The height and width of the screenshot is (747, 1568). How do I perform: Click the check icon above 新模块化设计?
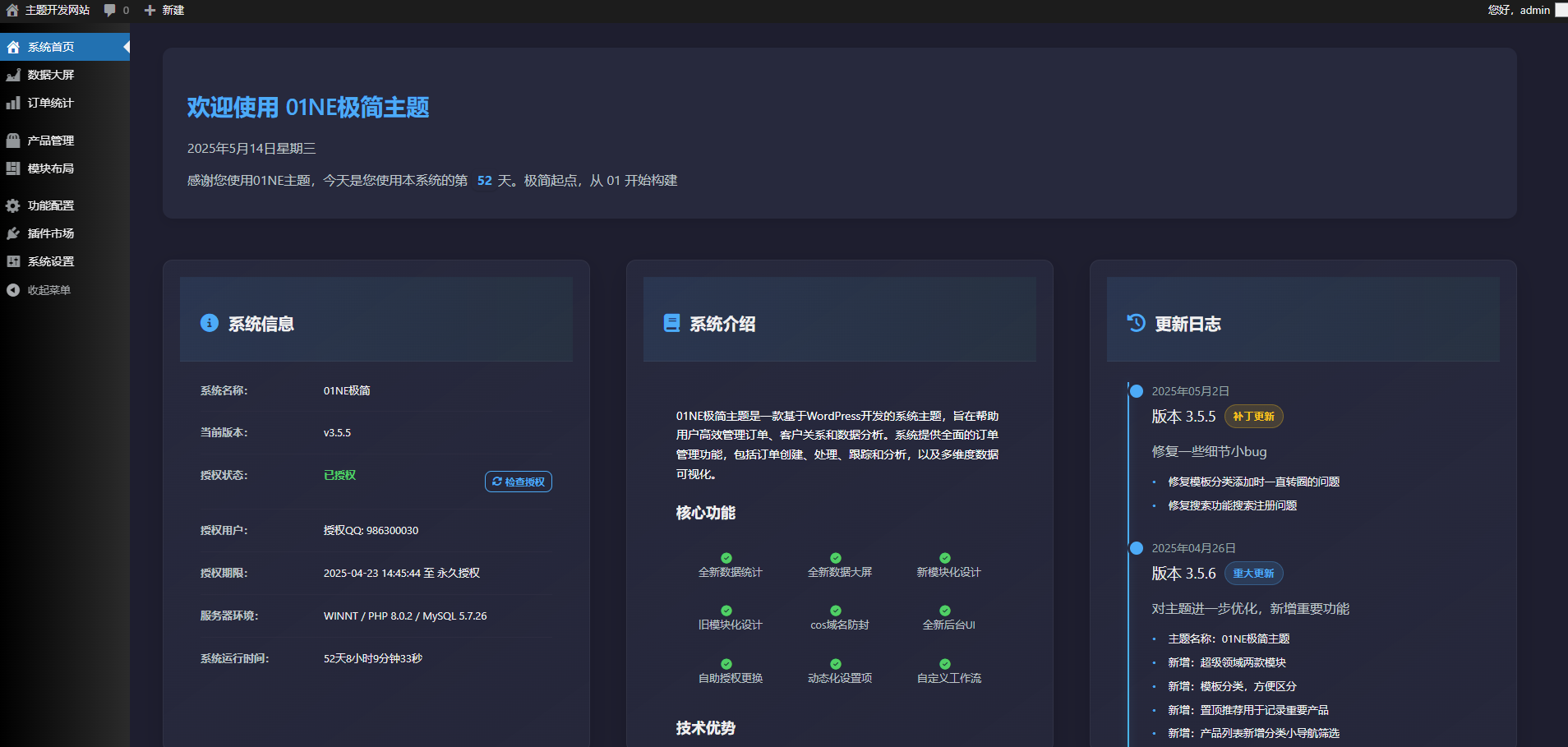point(945,558)
